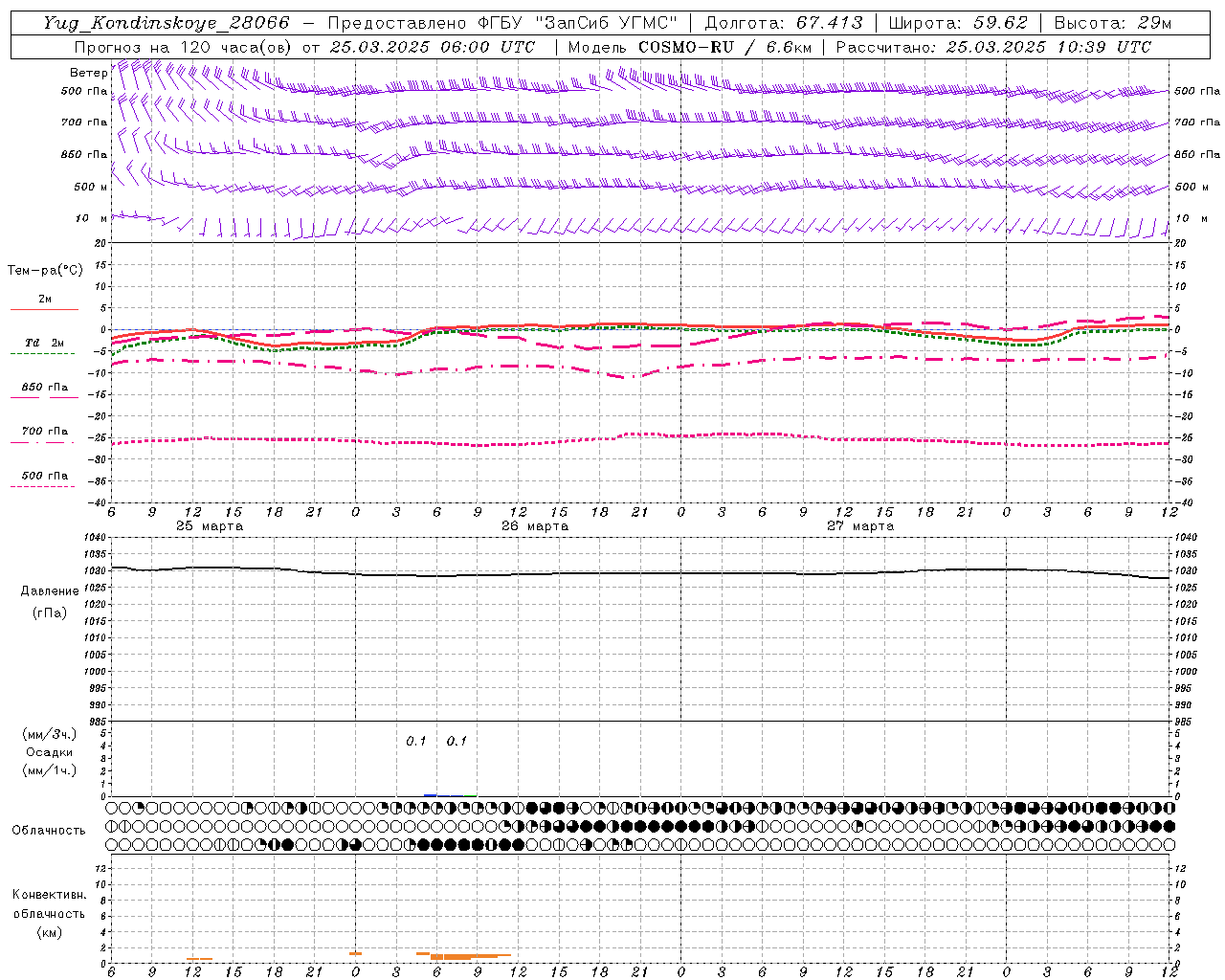Click the small orange convective bar on 25 марта

[x=199, y=959]
